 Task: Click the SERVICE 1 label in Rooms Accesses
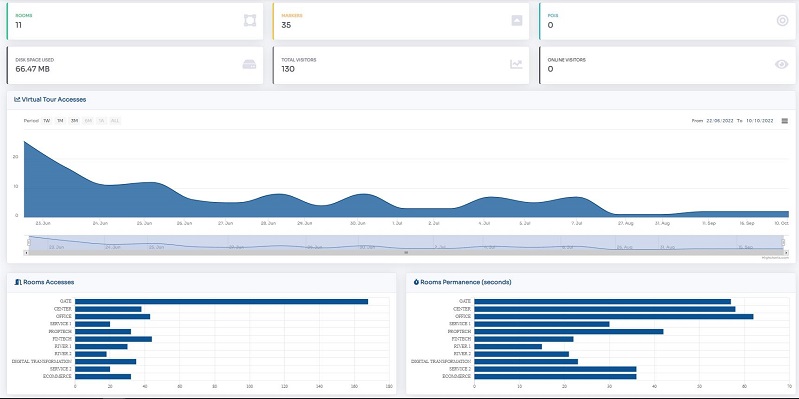[x=61, y=324]
